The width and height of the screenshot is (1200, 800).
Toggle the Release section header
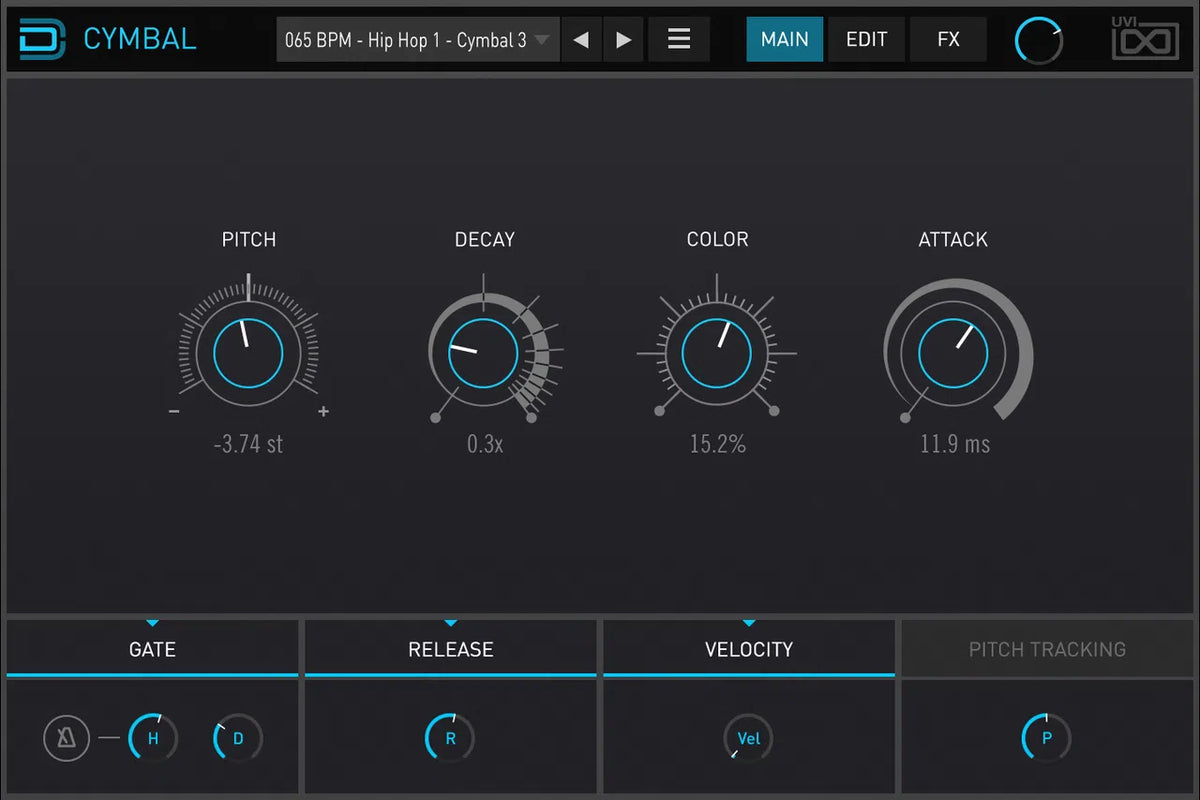[x=450, y=649]
